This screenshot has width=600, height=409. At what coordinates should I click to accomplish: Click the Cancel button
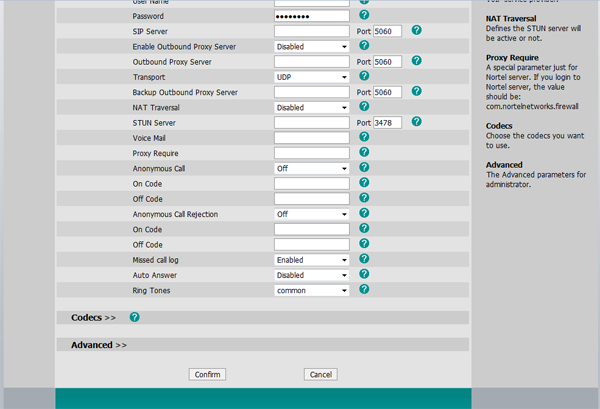point(320,374)
